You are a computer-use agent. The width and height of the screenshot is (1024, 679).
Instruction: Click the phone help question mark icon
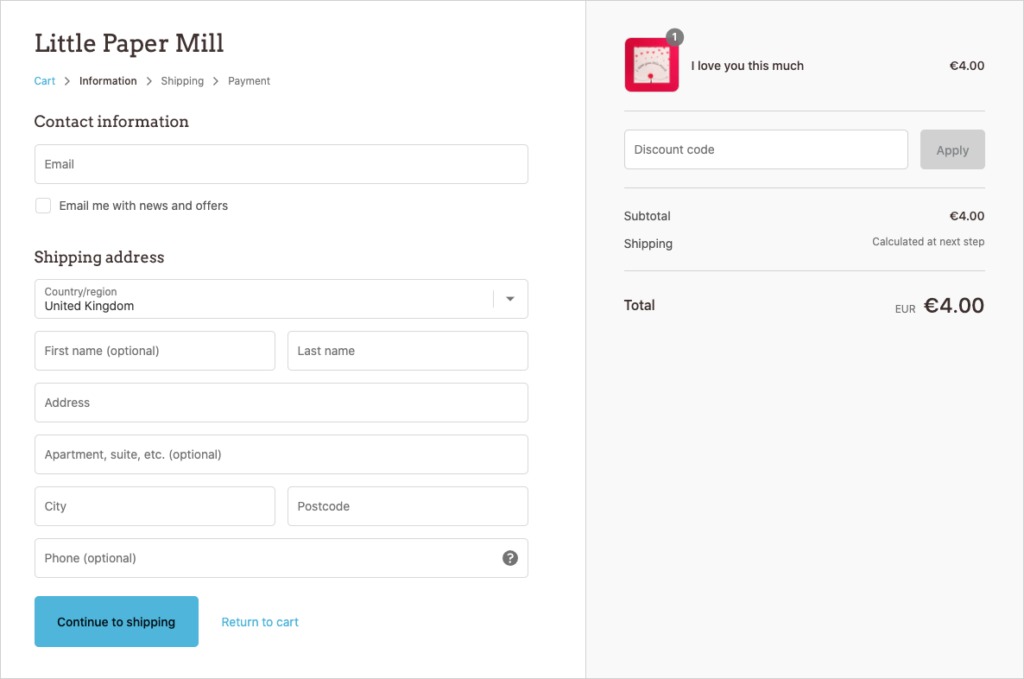tap(510, 558)
